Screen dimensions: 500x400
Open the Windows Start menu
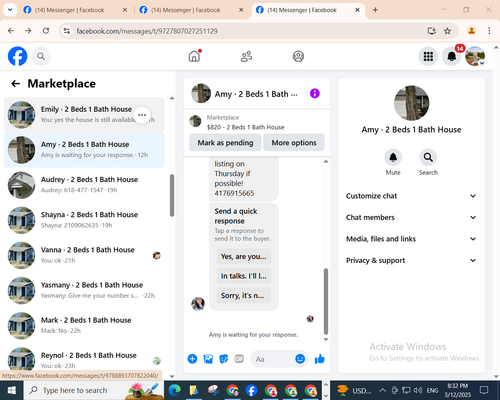(12, 390)
